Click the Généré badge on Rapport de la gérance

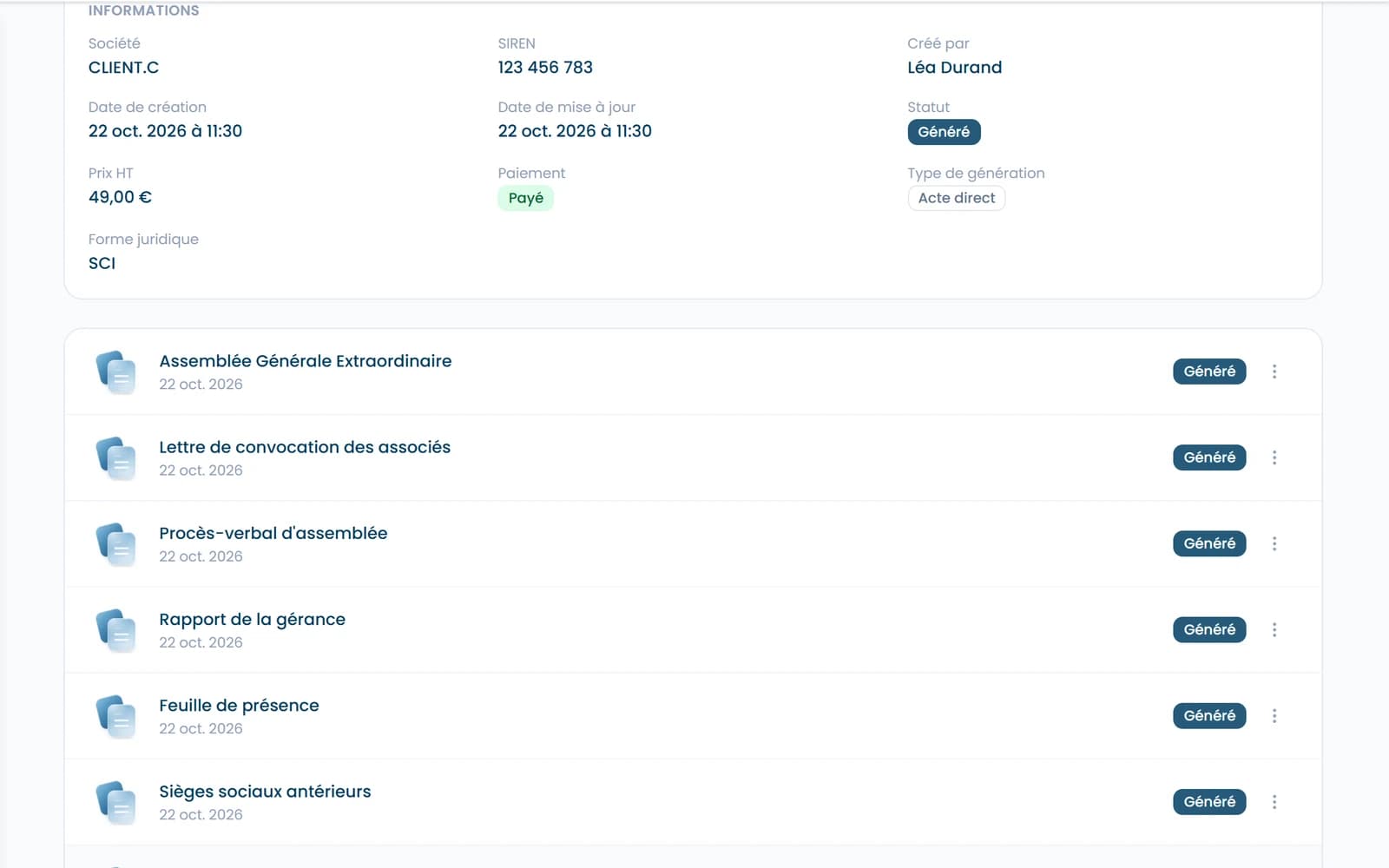[x=1209, y=629]
